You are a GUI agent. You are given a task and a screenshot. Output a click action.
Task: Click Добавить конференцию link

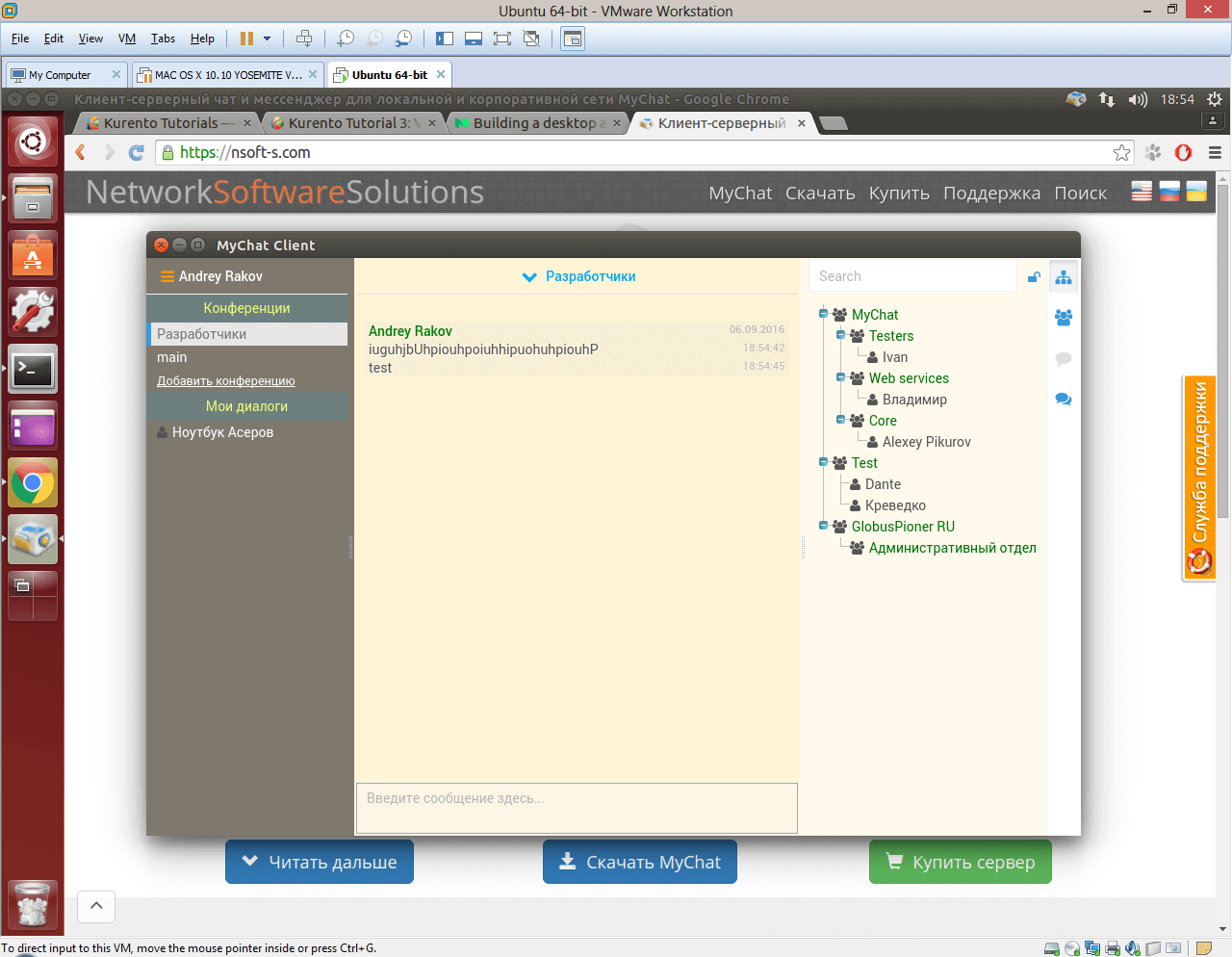226,381
